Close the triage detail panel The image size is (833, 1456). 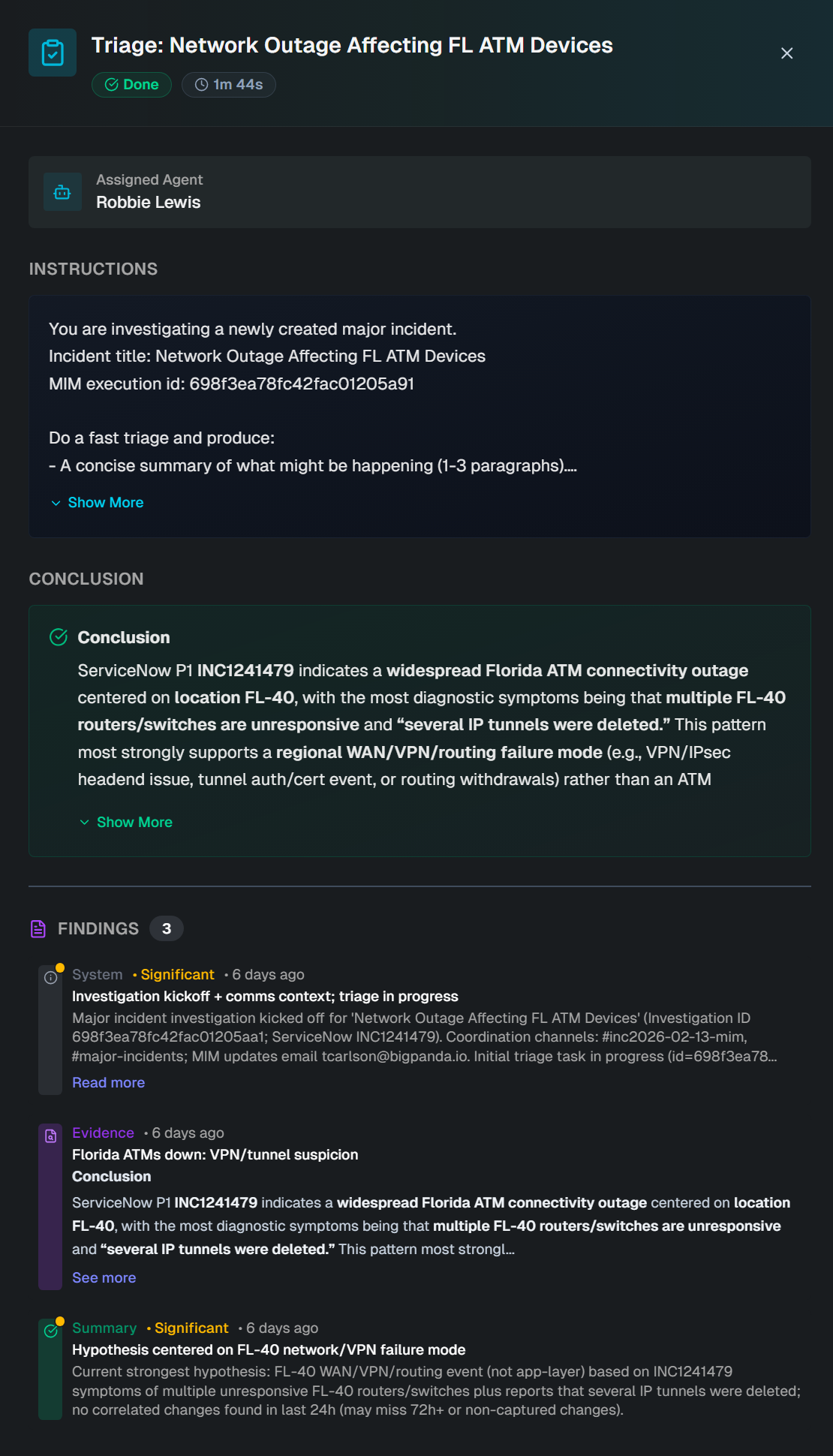tap(786, 53)
